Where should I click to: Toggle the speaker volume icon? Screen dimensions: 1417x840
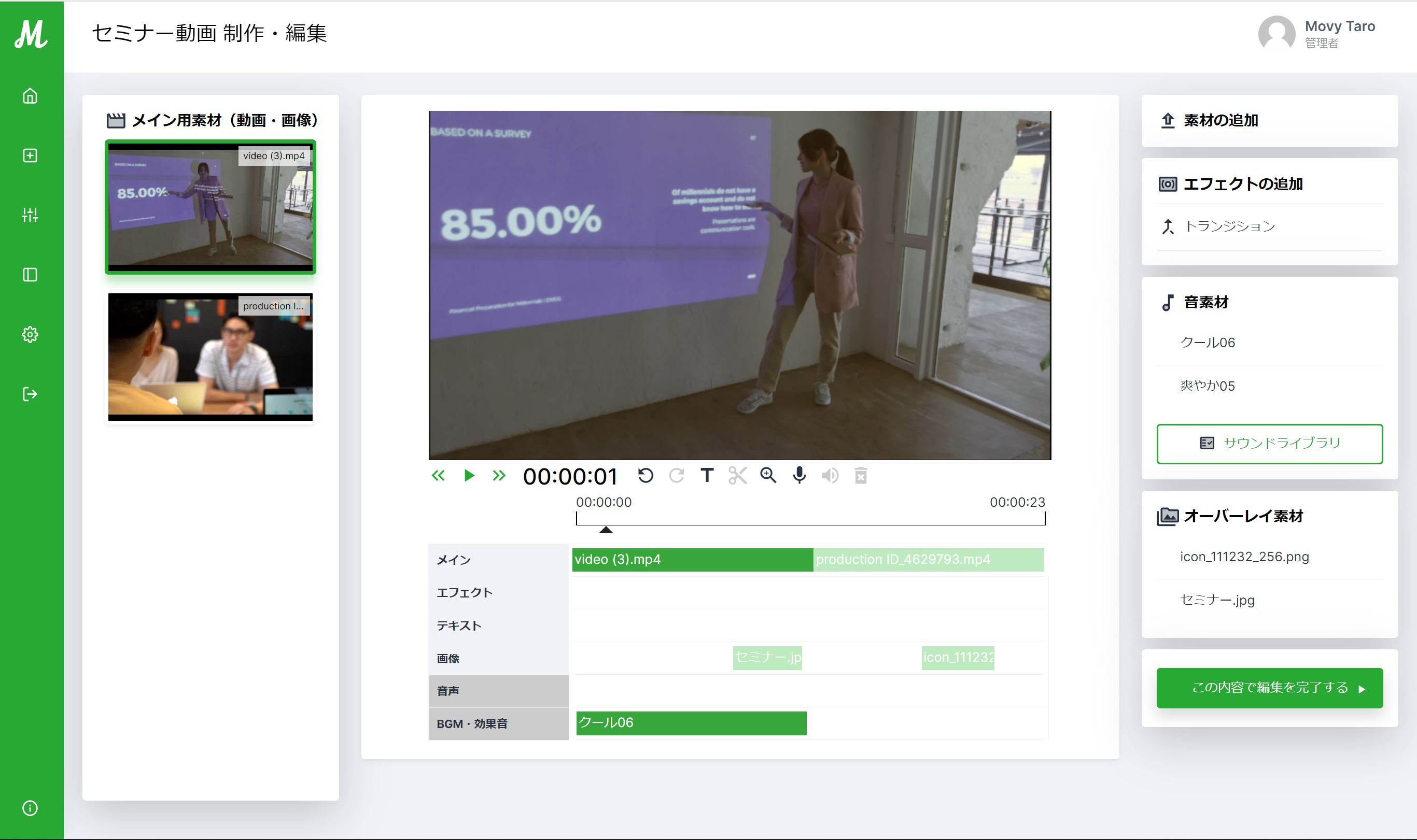pyautogui.click(x=830, y=476)
